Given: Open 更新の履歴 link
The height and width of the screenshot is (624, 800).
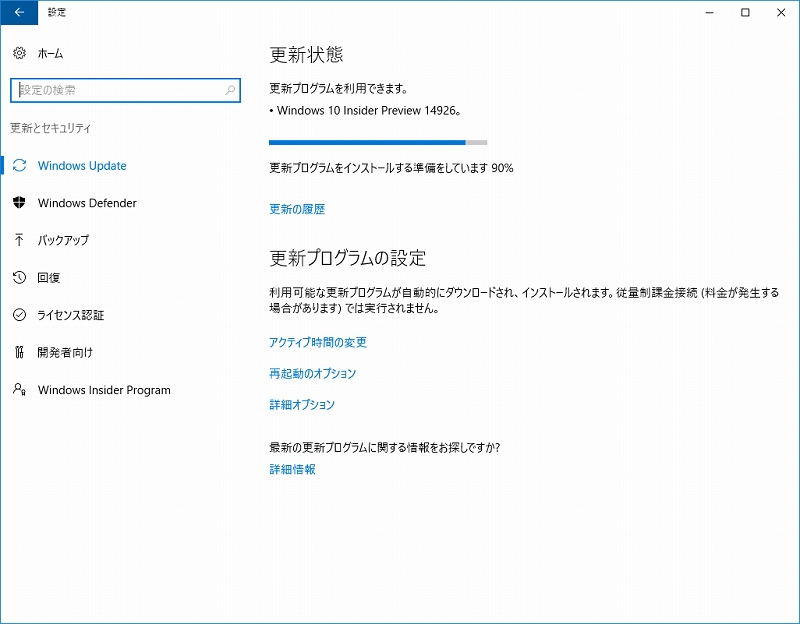Looking at the screenshot, I should click(297, 209).
